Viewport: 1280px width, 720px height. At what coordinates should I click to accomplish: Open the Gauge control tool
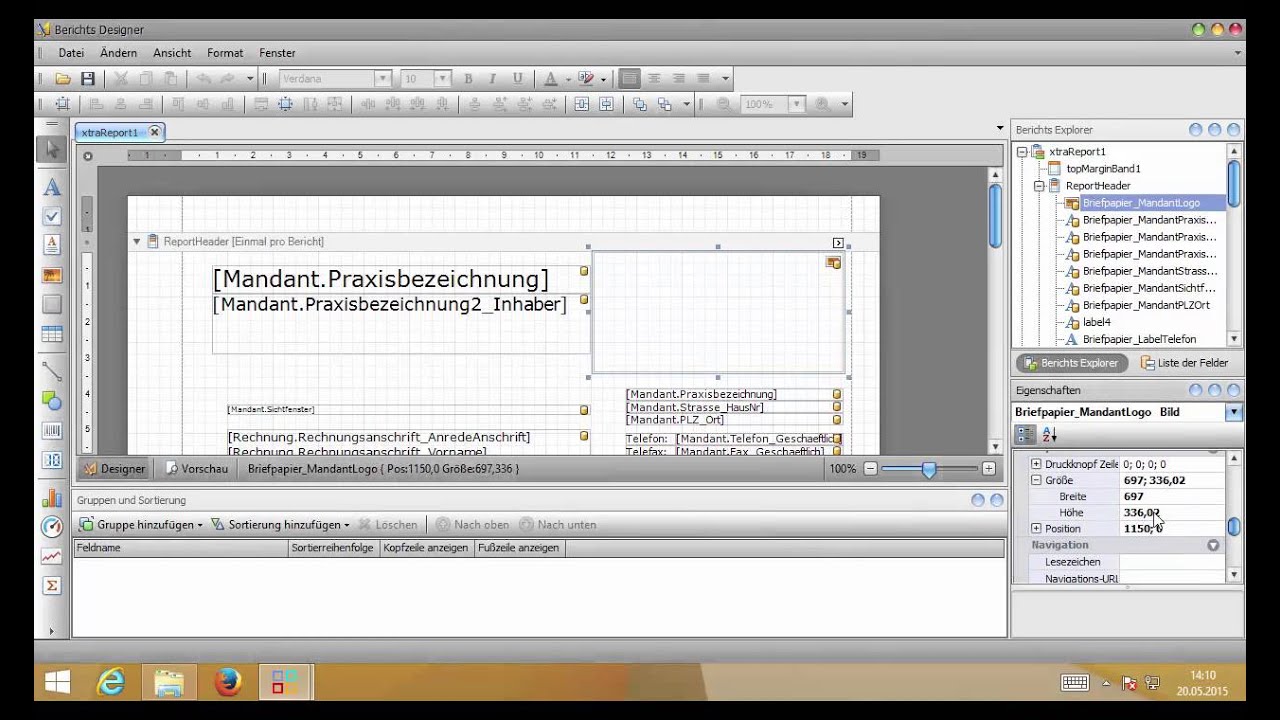pos(52,526)
